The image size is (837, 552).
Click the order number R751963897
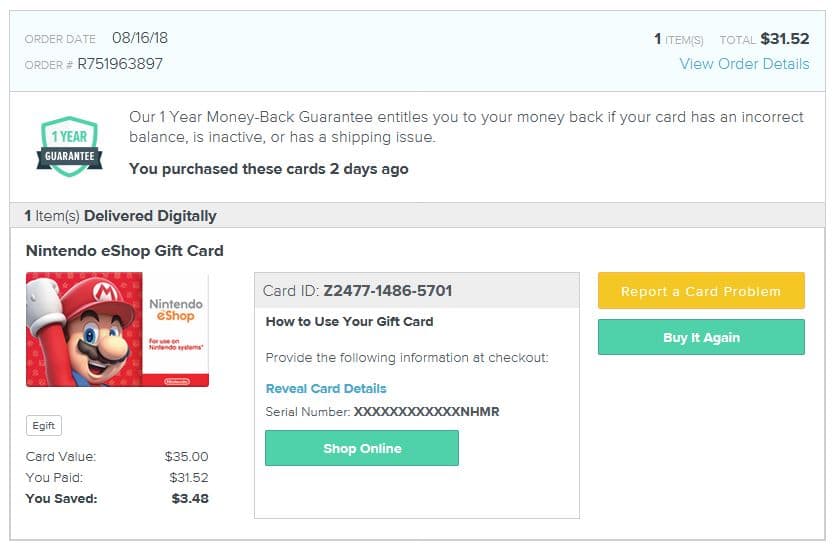pos(120,64)
